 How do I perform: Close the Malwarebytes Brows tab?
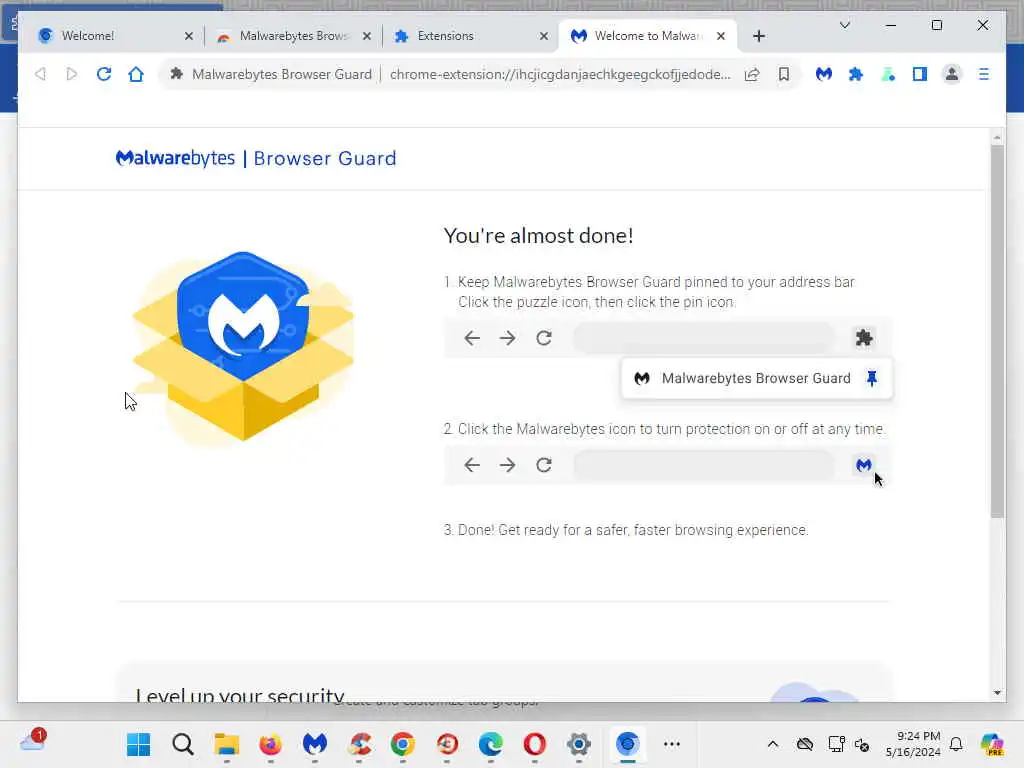click(x=367, y=36)
